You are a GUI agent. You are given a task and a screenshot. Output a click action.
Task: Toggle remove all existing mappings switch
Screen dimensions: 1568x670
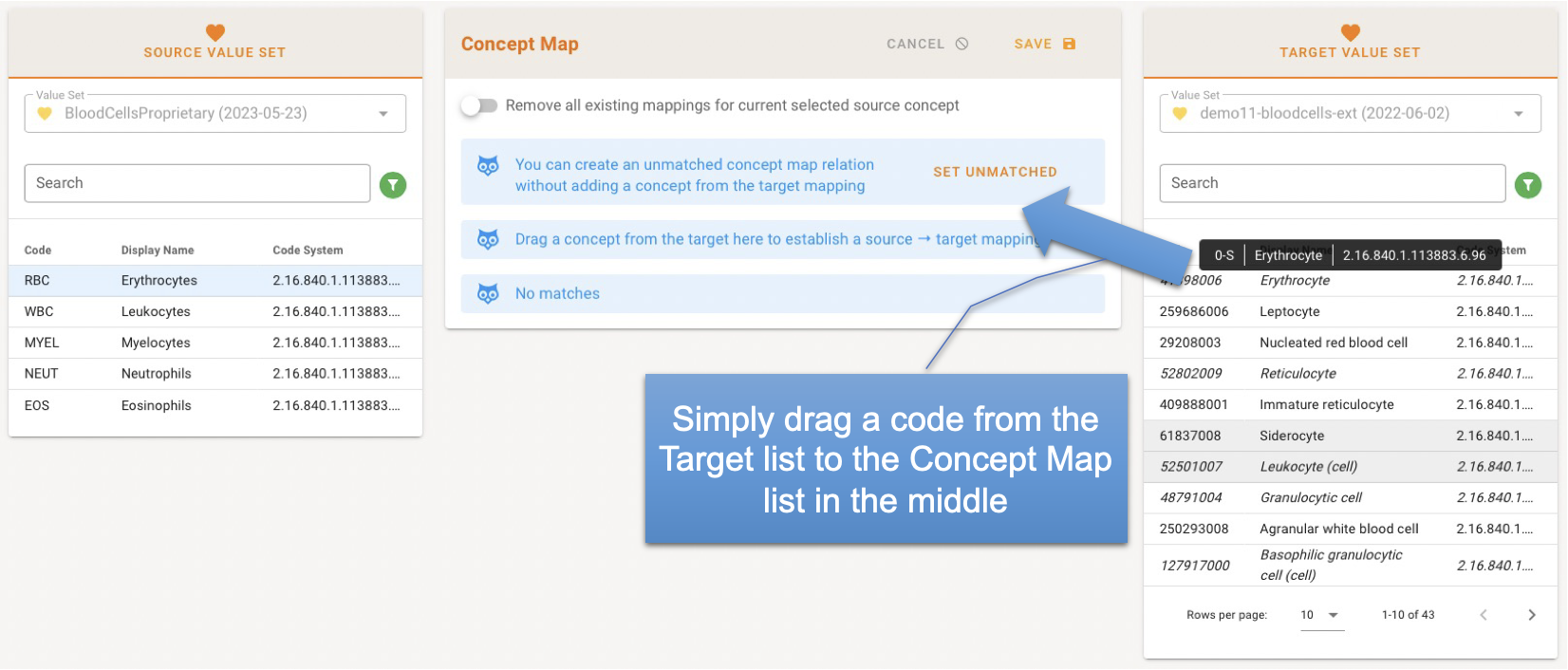coord(479,105)
